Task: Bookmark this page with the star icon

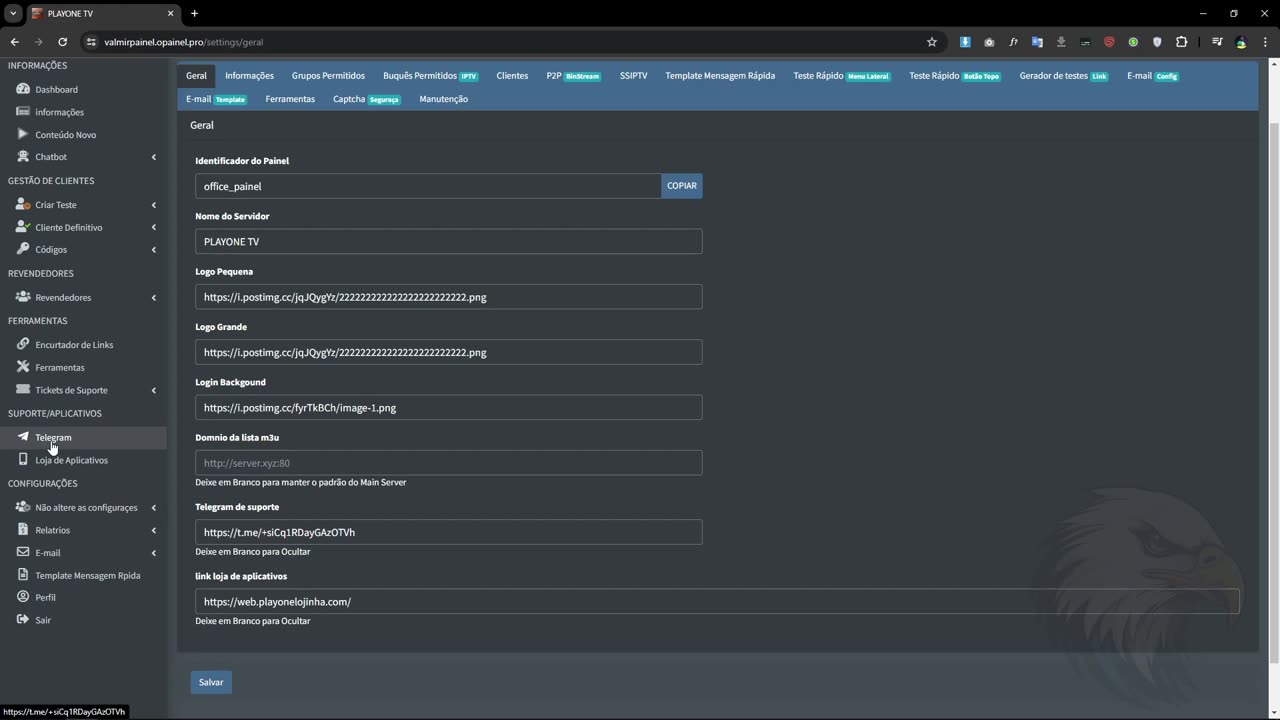Action: pyautogui.click(x=932, y=42)
